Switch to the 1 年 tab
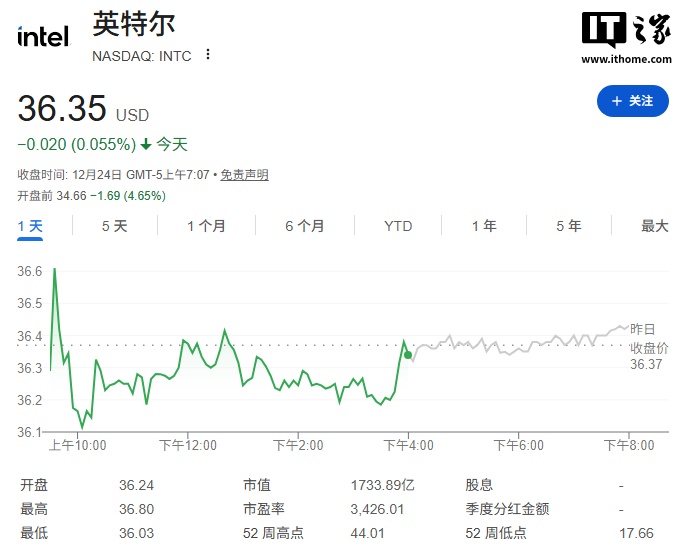The height and width of the screenshot is (559, 682). pos(484,226)
